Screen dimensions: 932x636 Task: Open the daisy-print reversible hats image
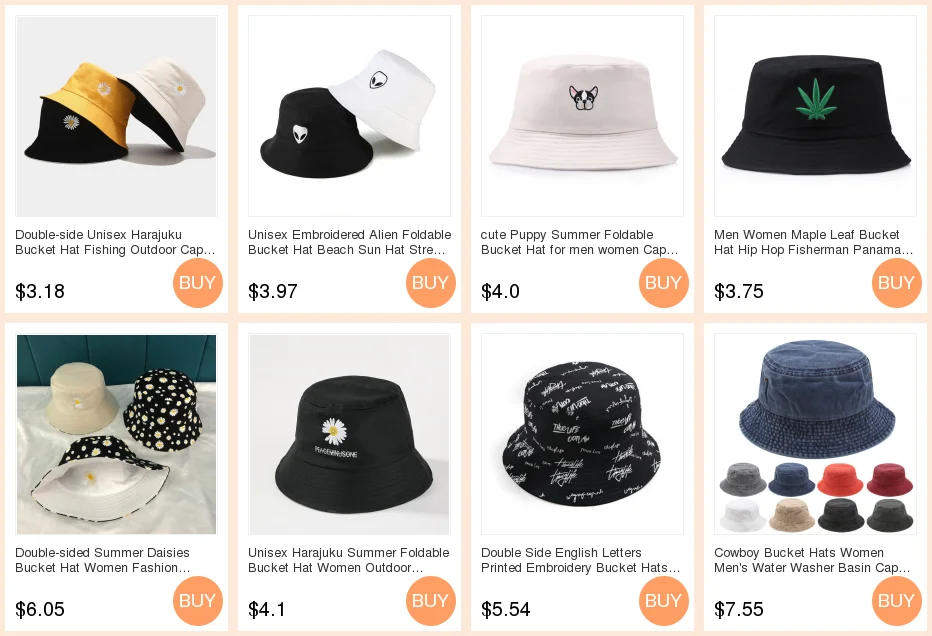point(116,434)
